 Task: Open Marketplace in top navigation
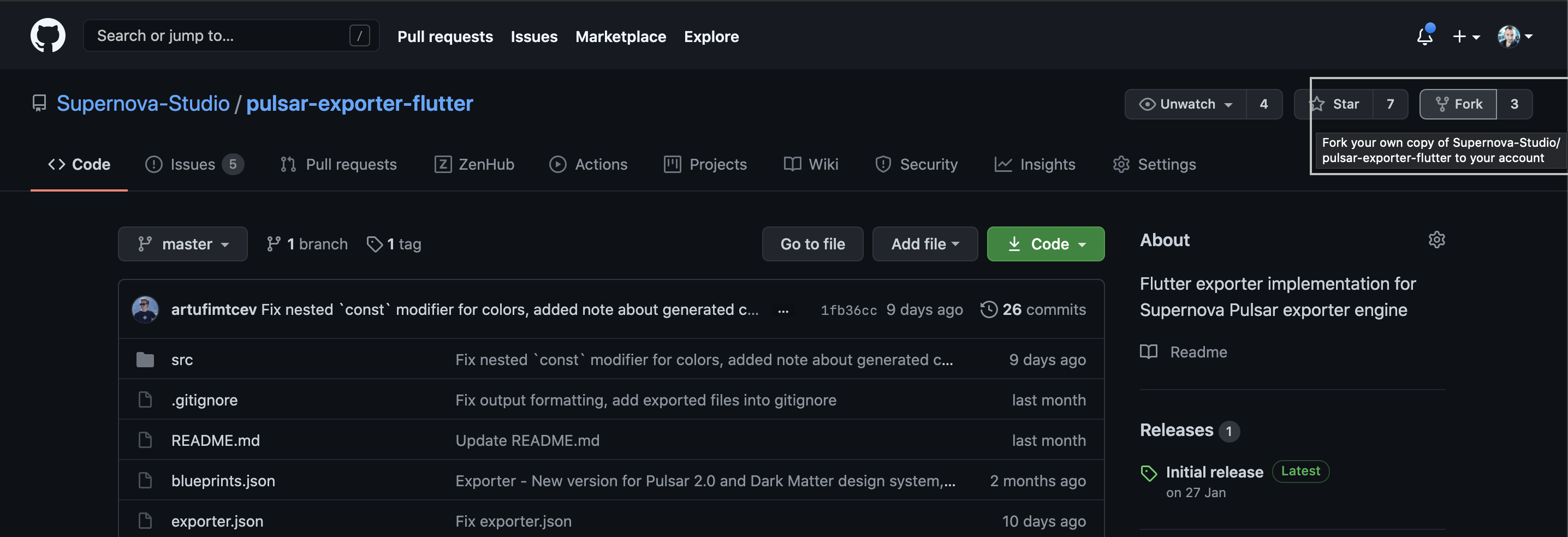(x=621, y=37)
